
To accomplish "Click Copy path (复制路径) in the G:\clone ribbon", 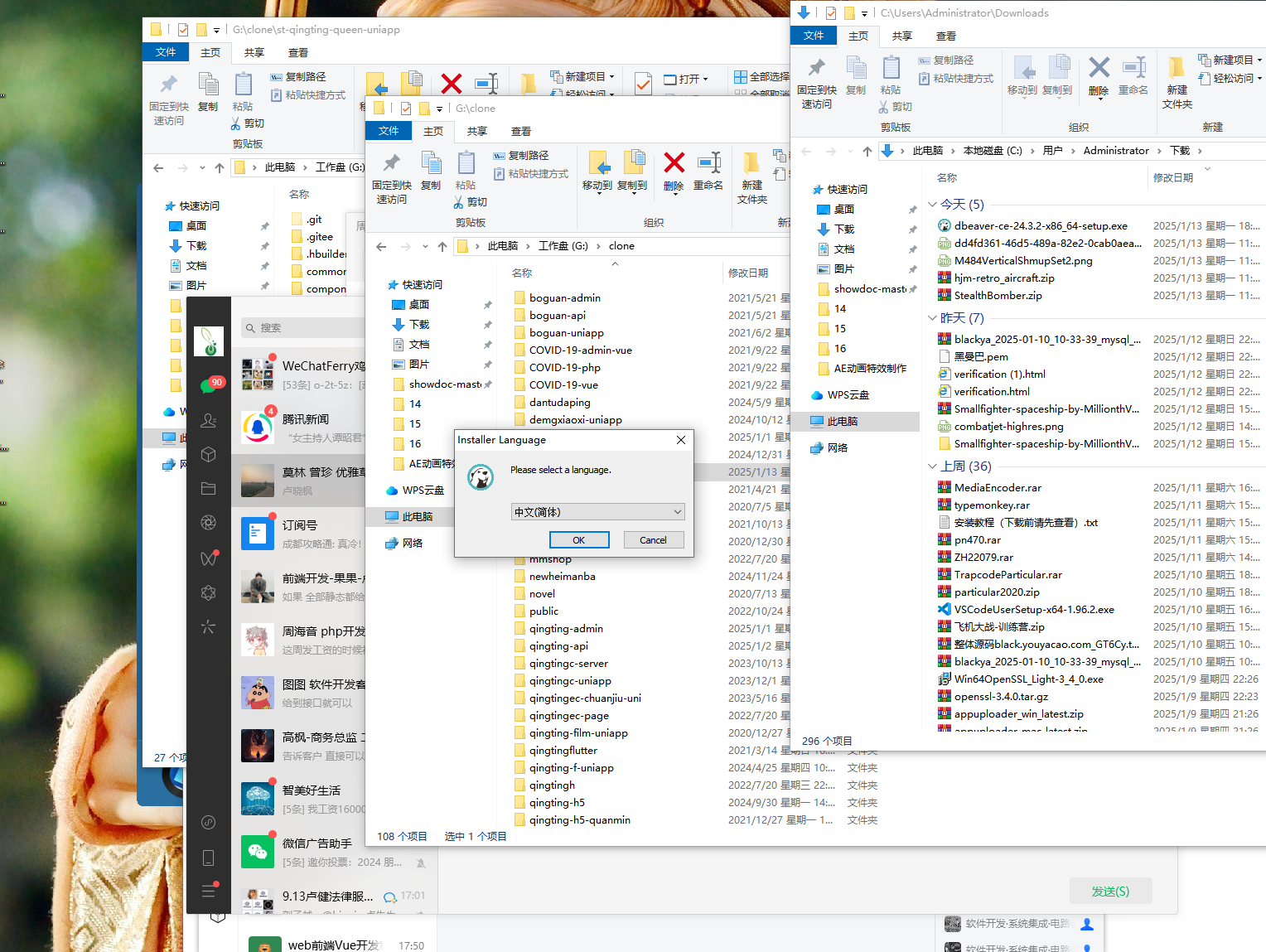I will [520, 156].
